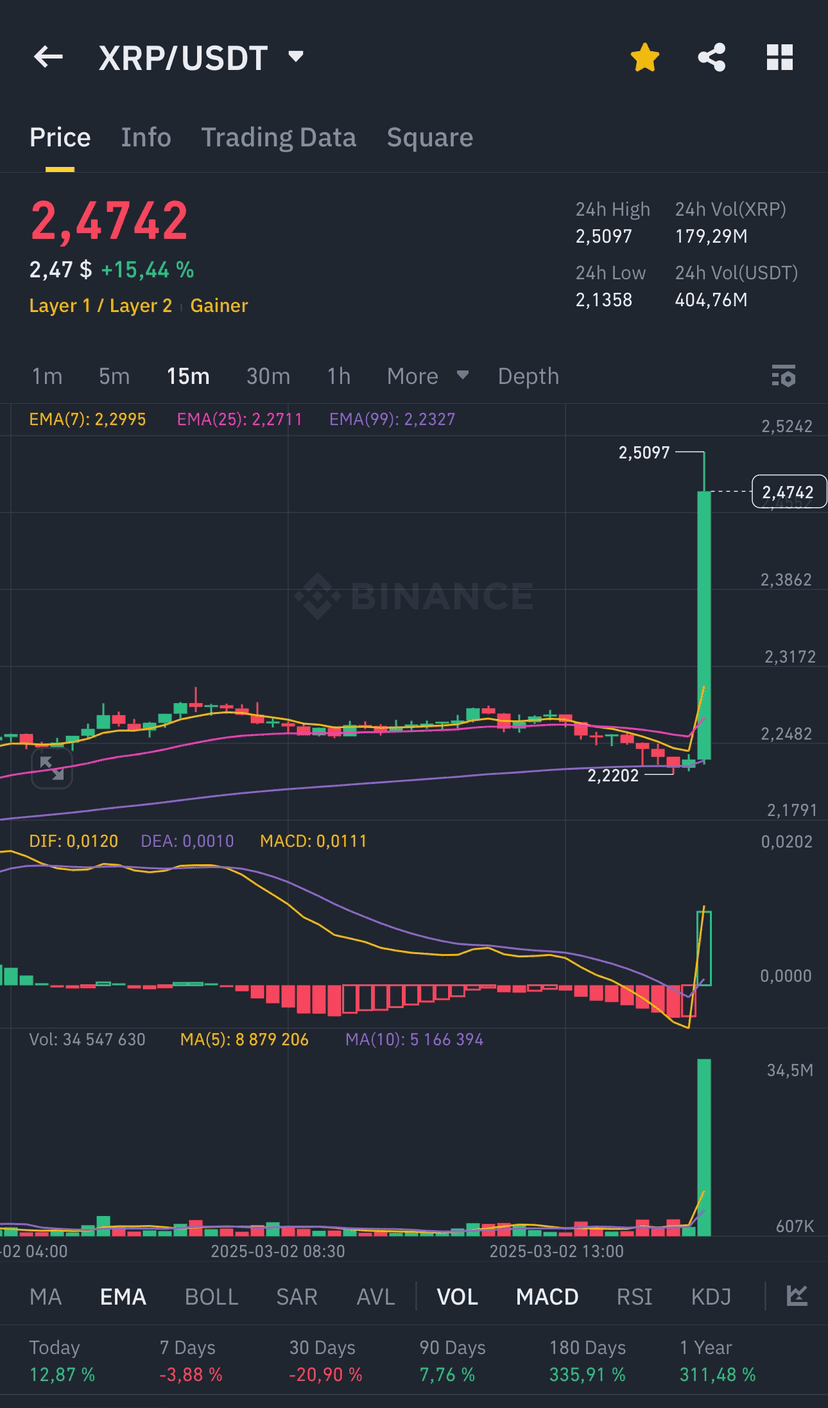828x1408 pixels.
Task: Select the 1m interval
Action: coord(47,376)
